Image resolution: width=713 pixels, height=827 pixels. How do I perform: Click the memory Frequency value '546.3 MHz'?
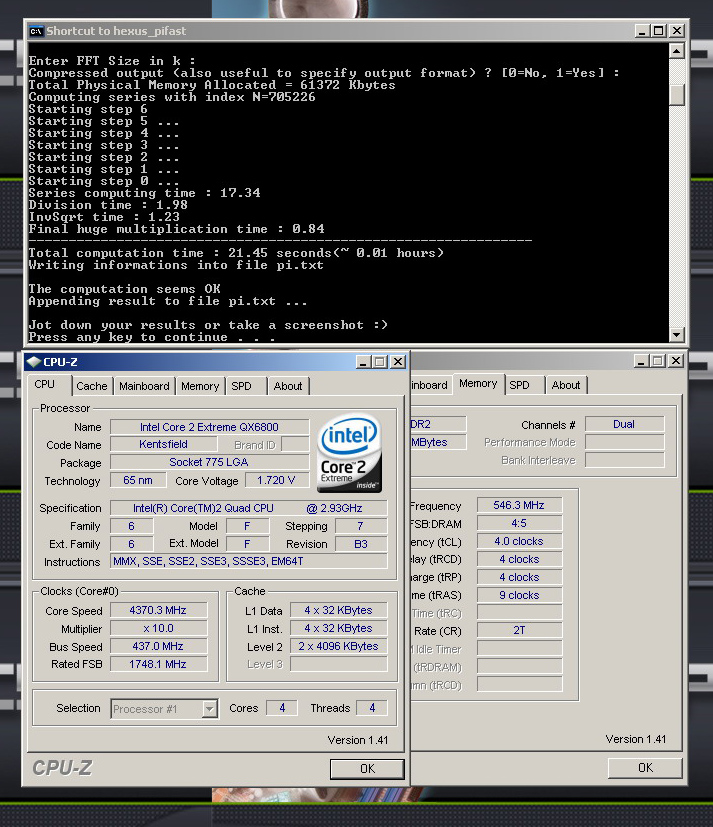coord(519,505)
